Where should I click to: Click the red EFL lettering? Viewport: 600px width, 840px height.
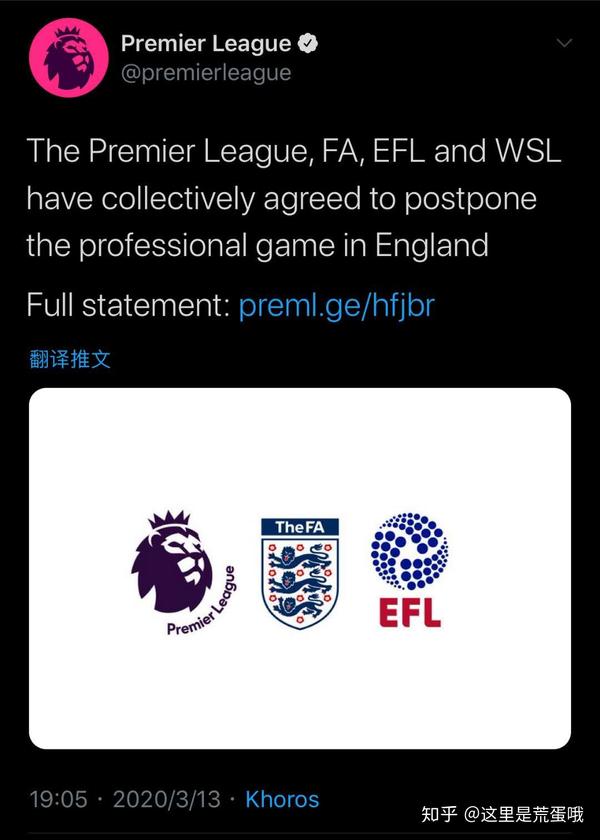[410, 611]
